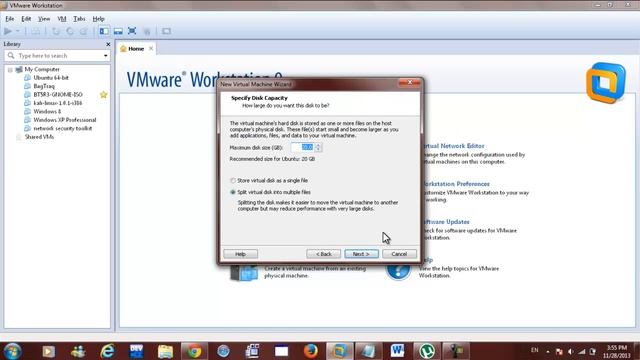Cancel the New Virtual Machine Wizard
Image resolution: width=640 pixels, height=360 pixels.
pyautogui.click(x=399, y=254)
